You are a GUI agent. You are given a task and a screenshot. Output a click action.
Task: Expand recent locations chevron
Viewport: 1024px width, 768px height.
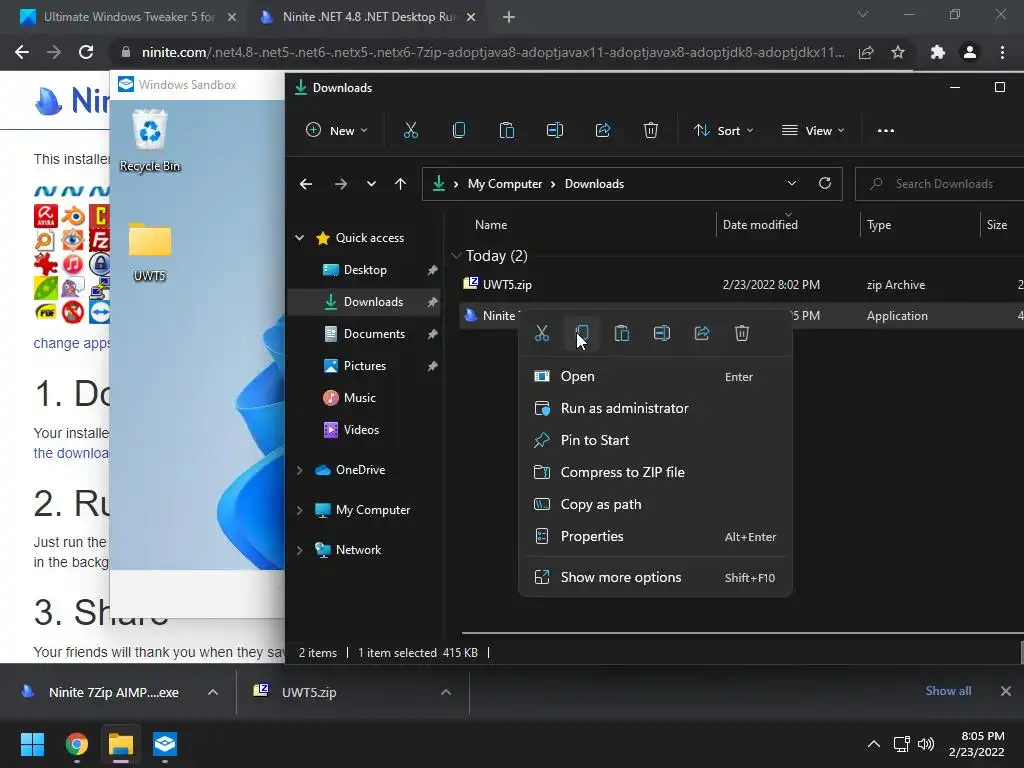(x=371, y=184)
